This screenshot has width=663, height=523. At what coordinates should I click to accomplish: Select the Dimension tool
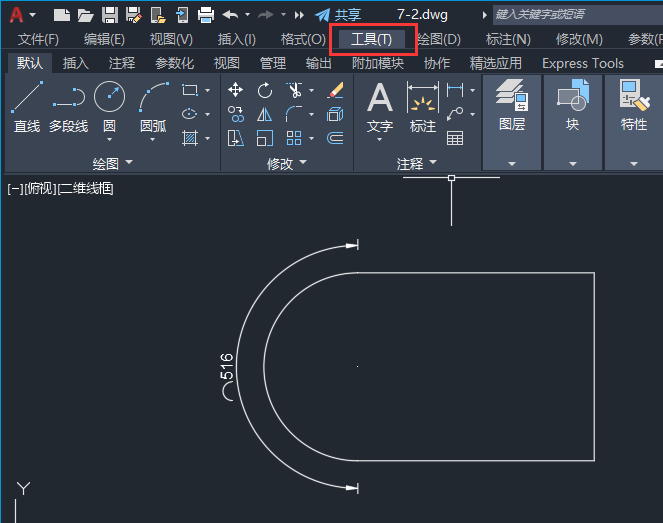(422, 107)
